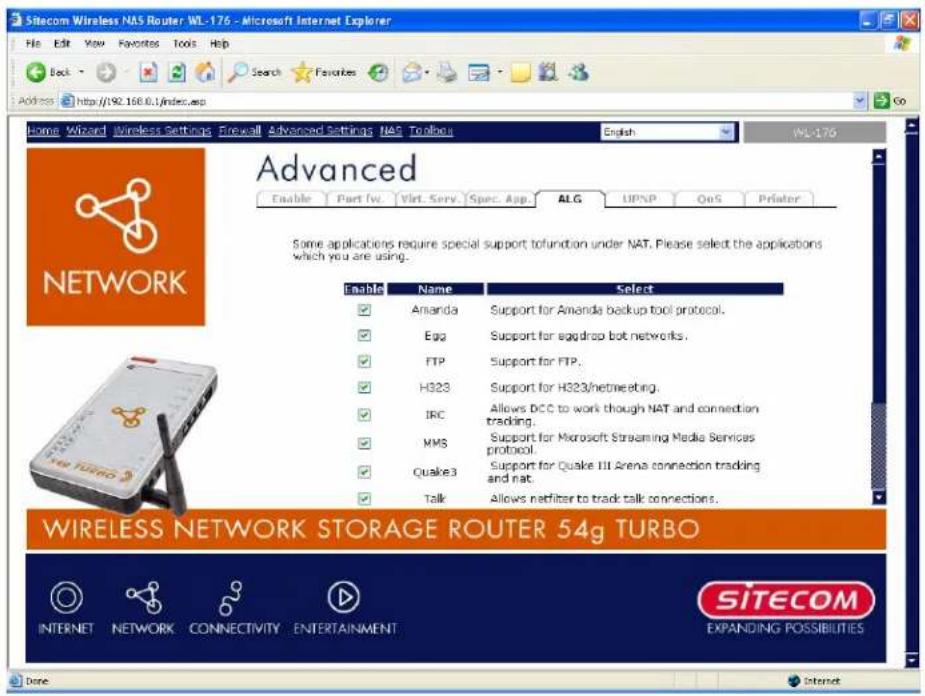Switch to the Printer tab
This screenshot has width=925, height=696.
pos(779,199)
